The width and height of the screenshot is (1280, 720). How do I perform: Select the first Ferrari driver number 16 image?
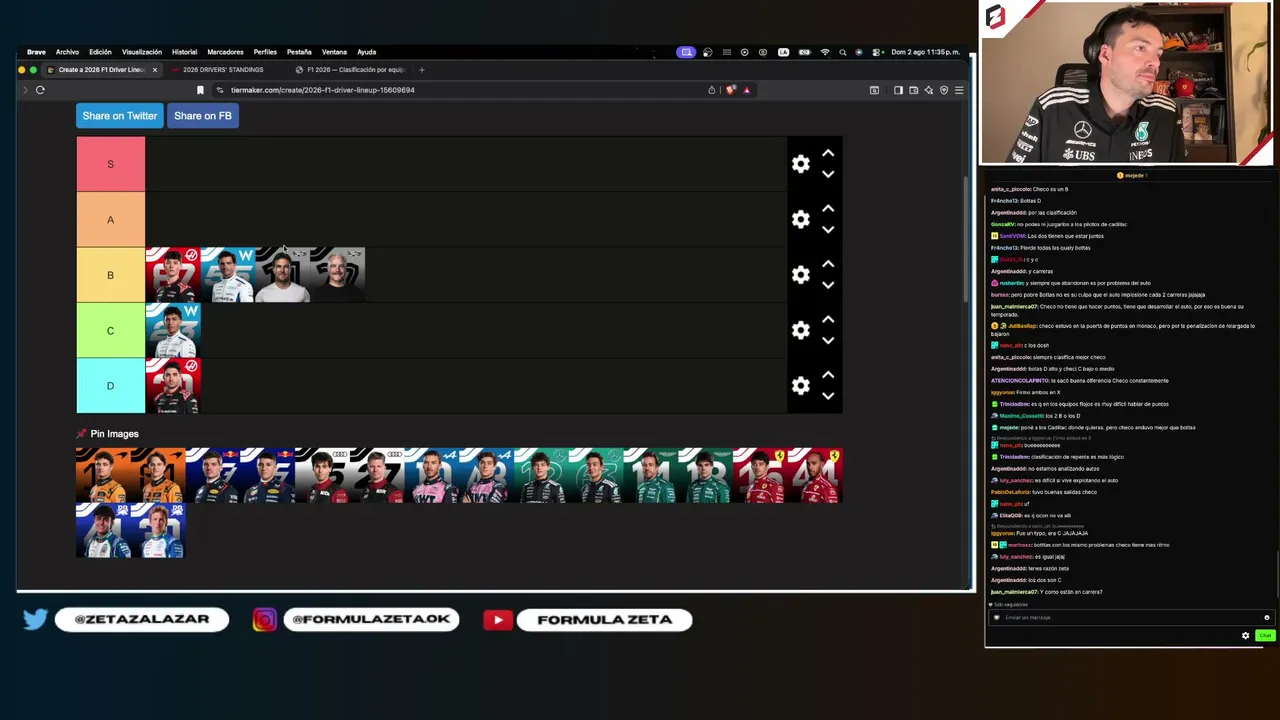click(760, 476)
